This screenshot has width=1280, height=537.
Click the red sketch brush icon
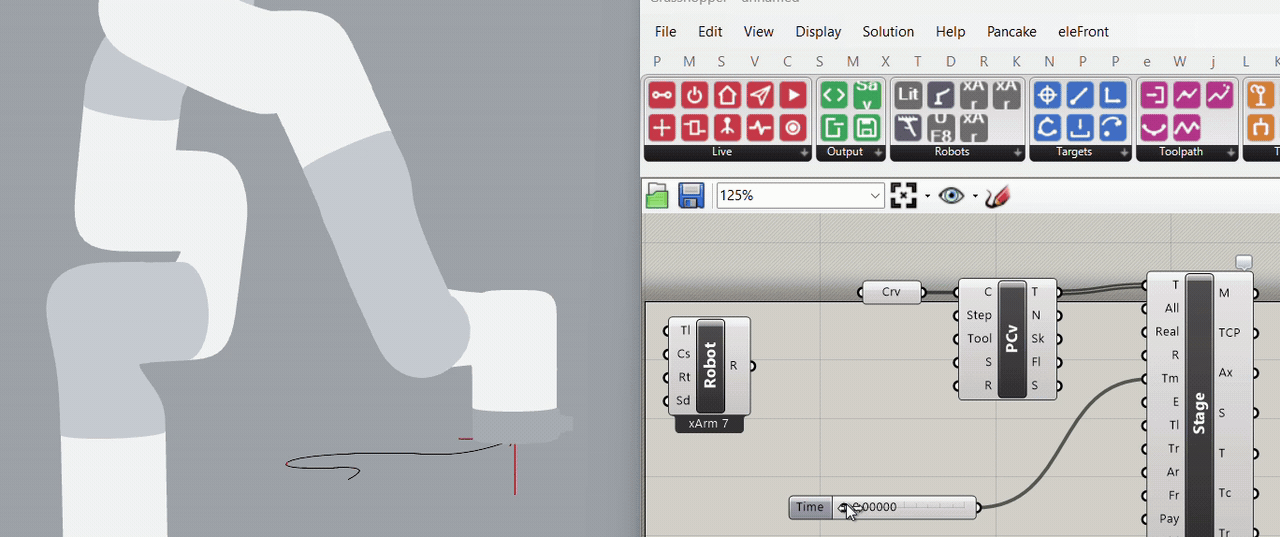(997, 196)
